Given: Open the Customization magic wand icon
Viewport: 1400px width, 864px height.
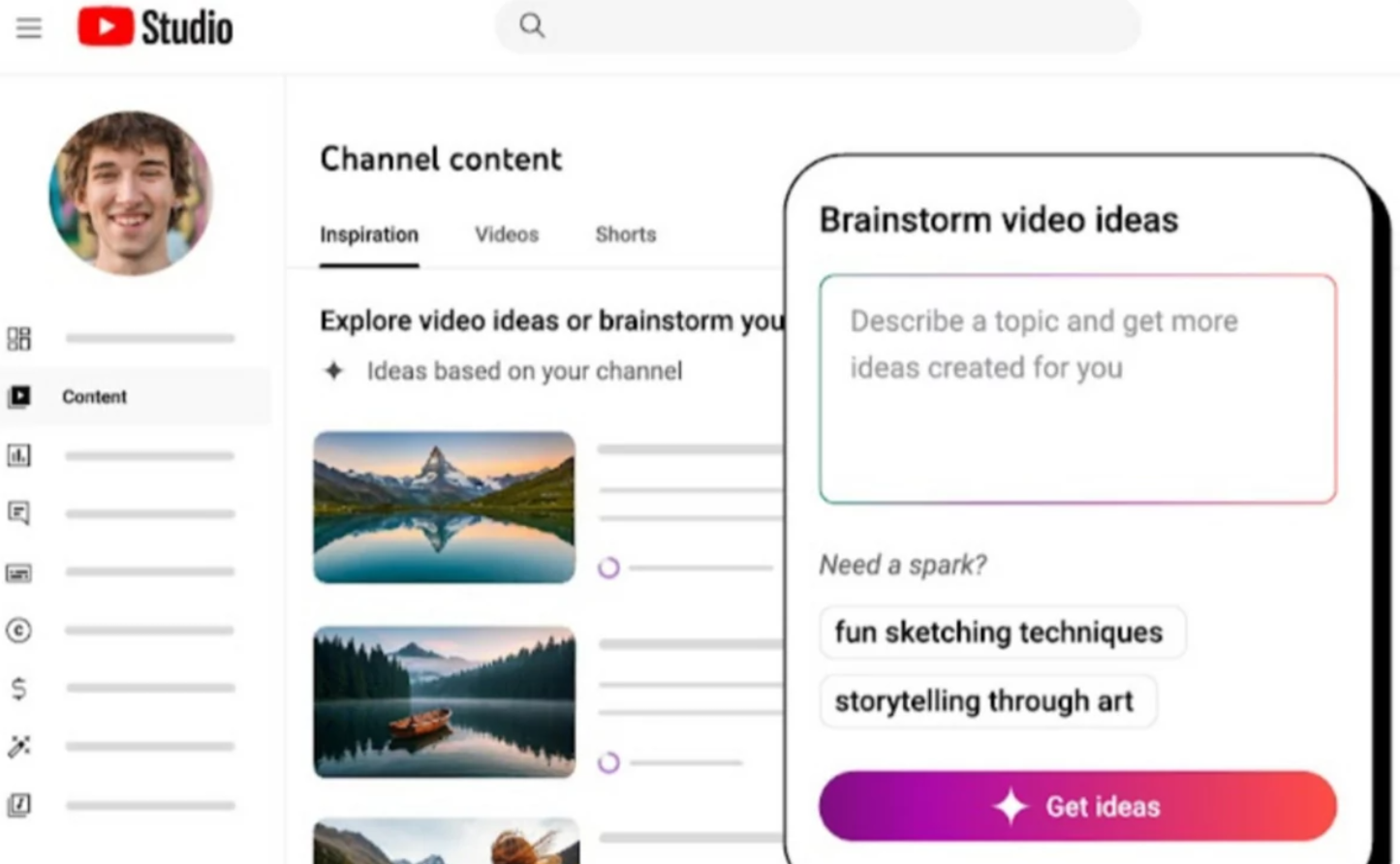Looking at the screenshot, I should [19, 746].
